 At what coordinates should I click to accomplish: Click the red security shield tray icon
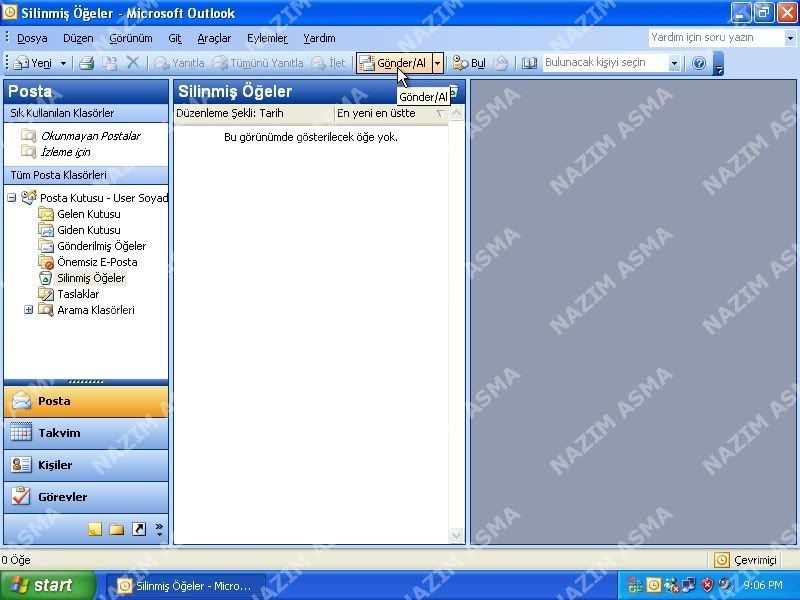[707, 585]
